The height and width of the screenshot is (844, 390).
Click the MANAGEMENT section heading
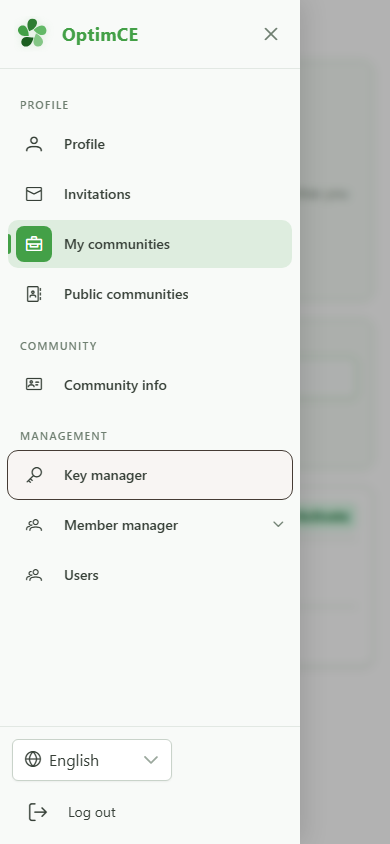[63, 436]
